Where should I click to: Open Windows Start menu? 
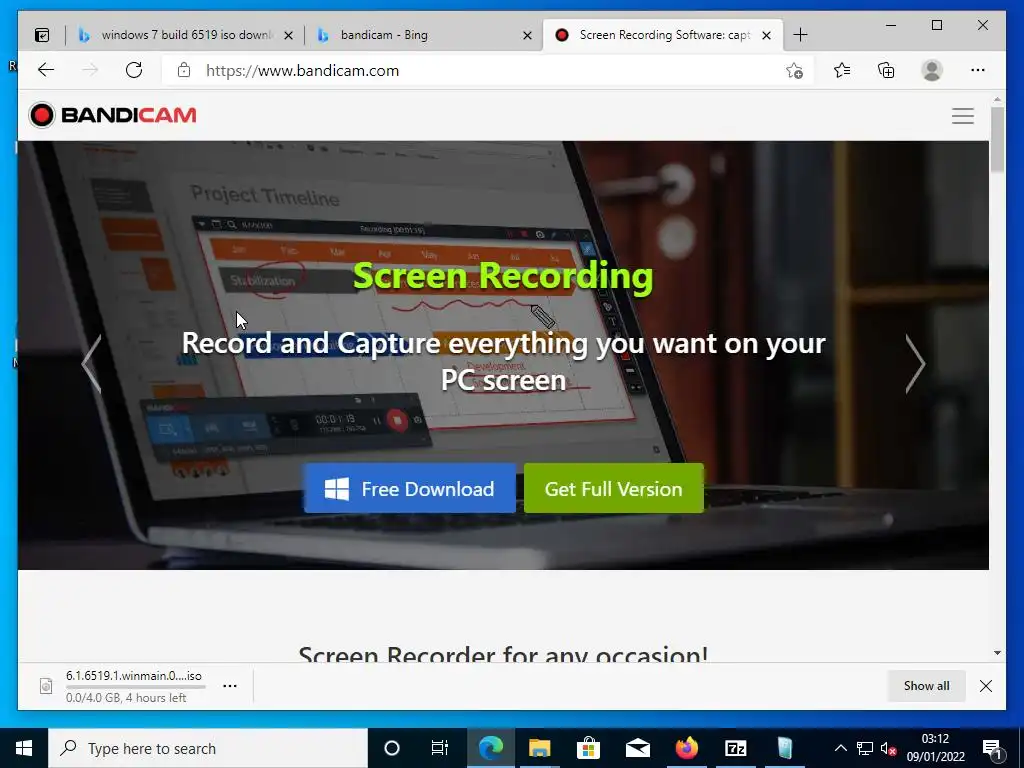[24, 748]
